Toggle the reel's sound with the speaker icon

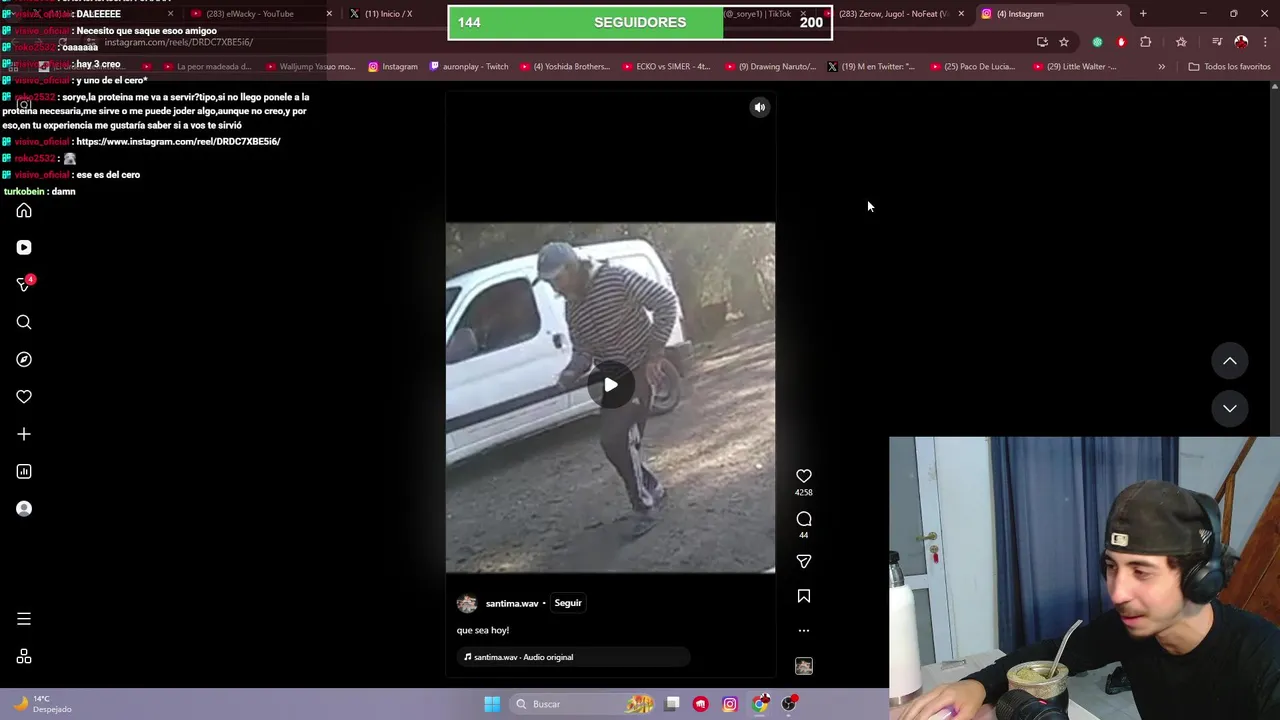point(760,107)
